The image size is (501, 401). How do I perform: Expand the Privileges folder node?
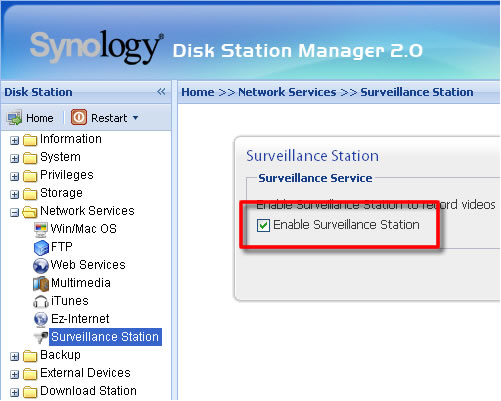pyautogui.click(x=14, y=176)
